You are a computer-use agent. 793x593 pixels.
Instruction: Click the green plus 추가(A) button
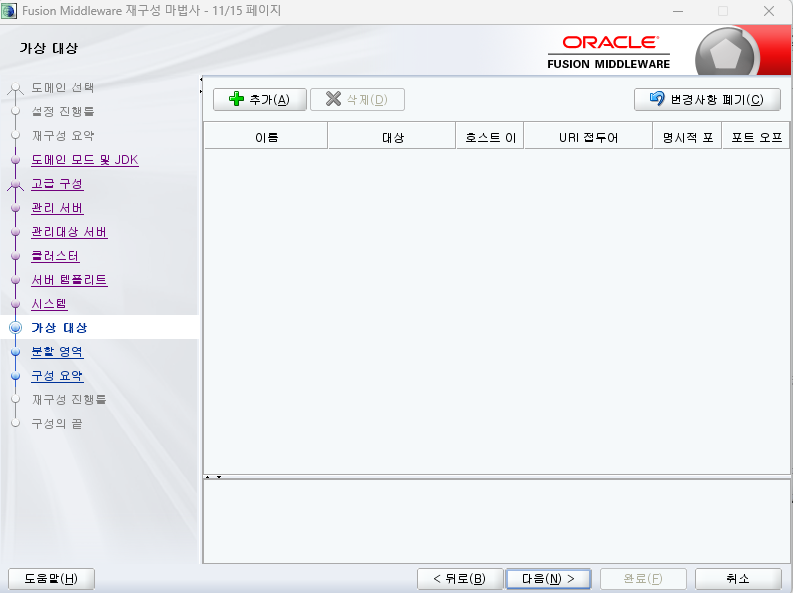tap(259, 99)
